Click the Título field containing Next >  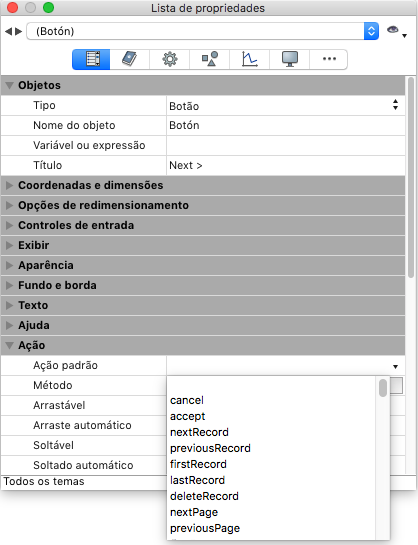(286, 165)
